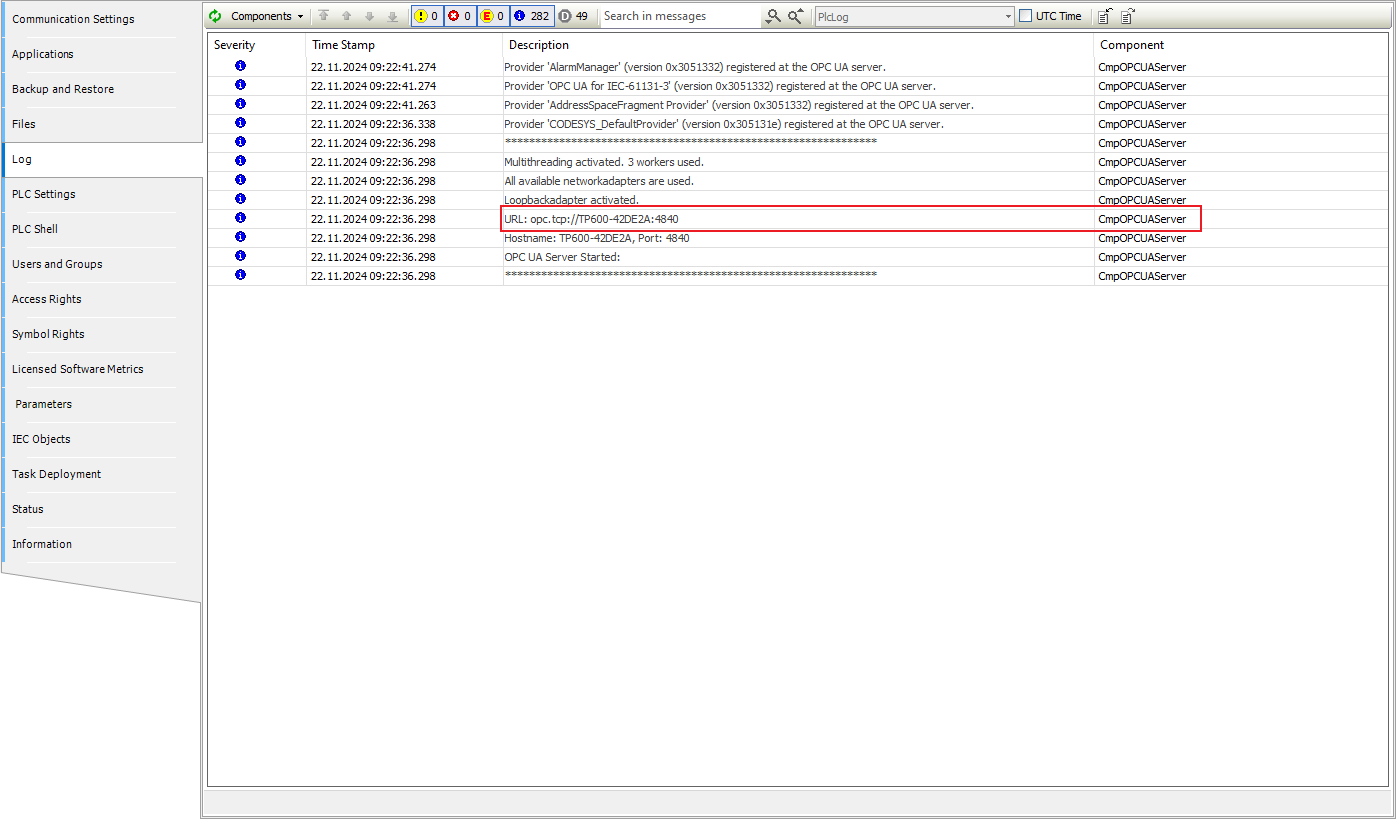This screenshot has height=819, width=1396.
Task: Open the Communication Settings tab
Action: [72, 19]
